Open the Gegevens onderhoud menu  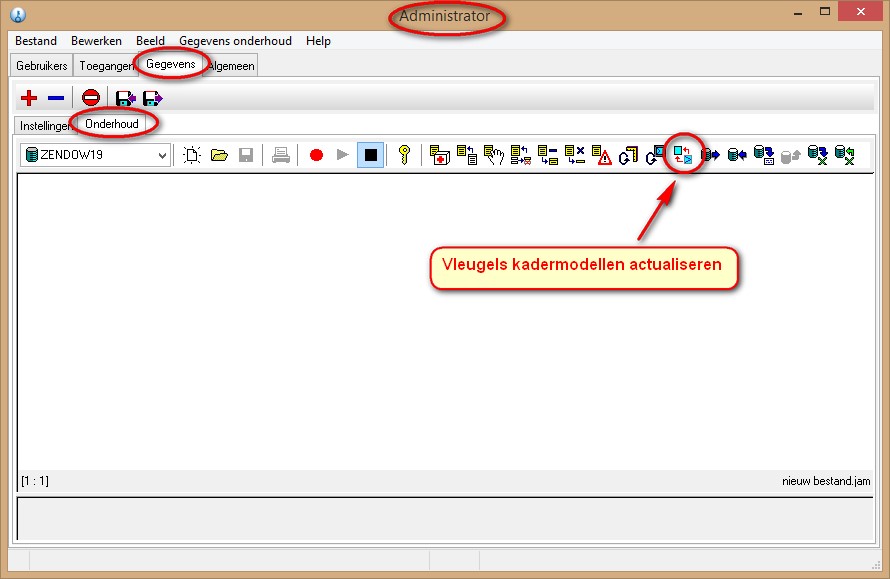coord(235,41)
